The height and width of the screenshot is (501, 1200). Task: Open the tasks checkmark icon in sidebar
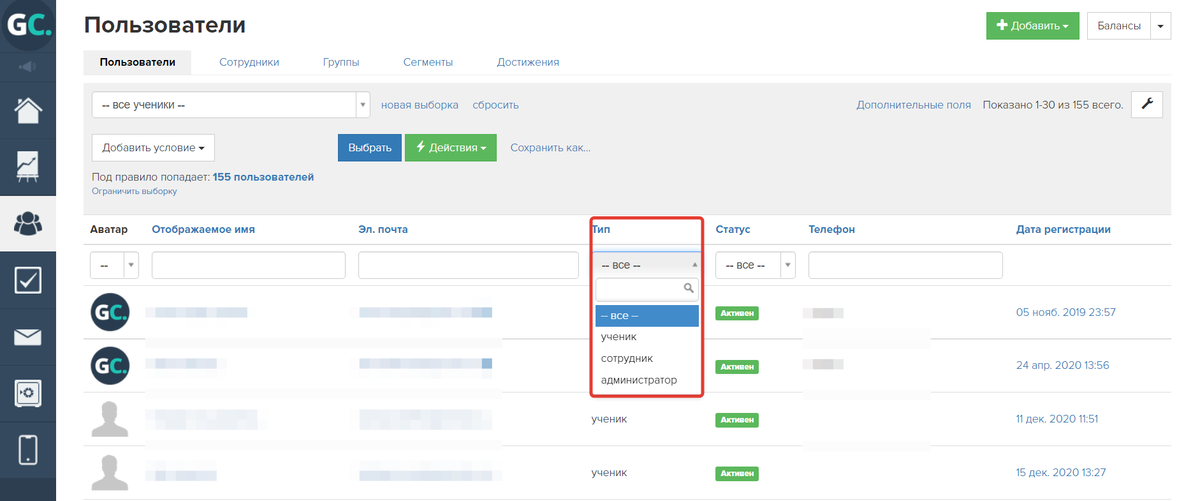[28, 280]
